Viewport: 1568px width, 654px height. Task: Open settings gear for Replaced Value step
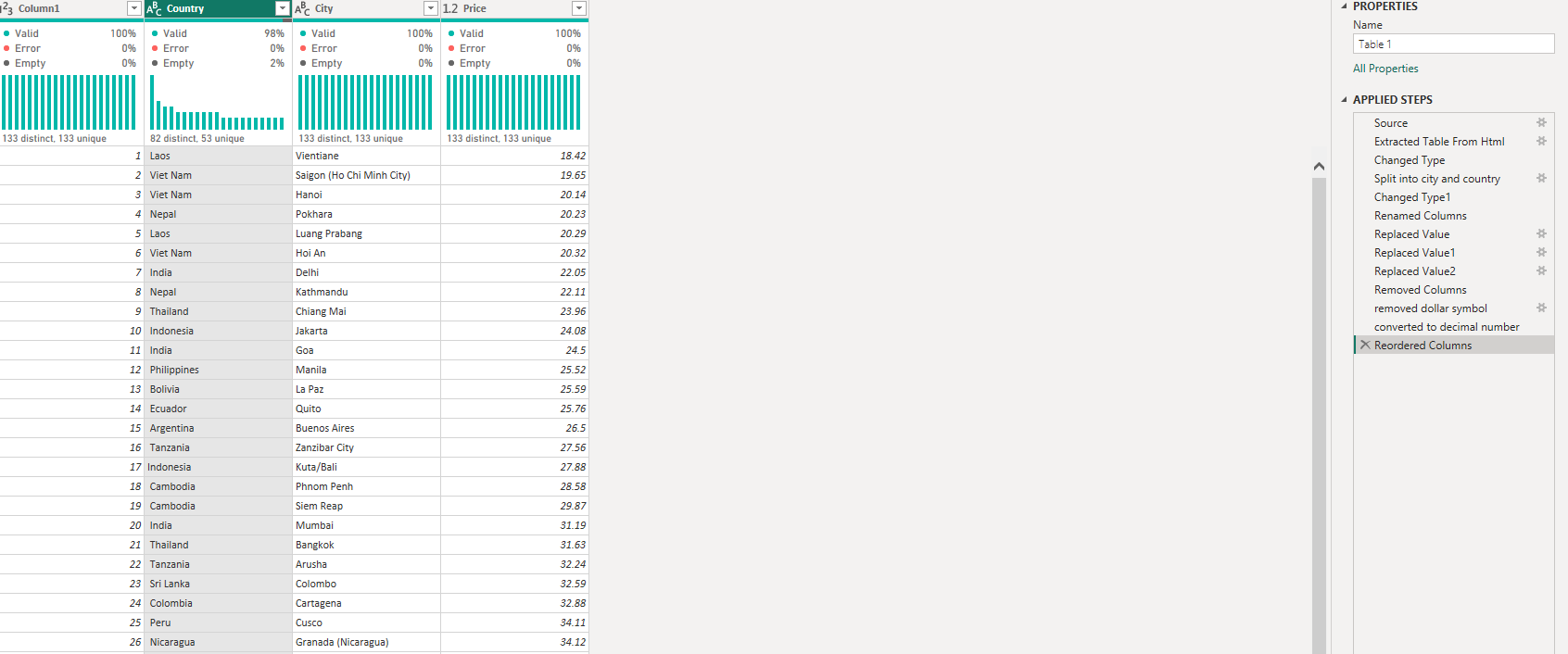click(1542, 233)
